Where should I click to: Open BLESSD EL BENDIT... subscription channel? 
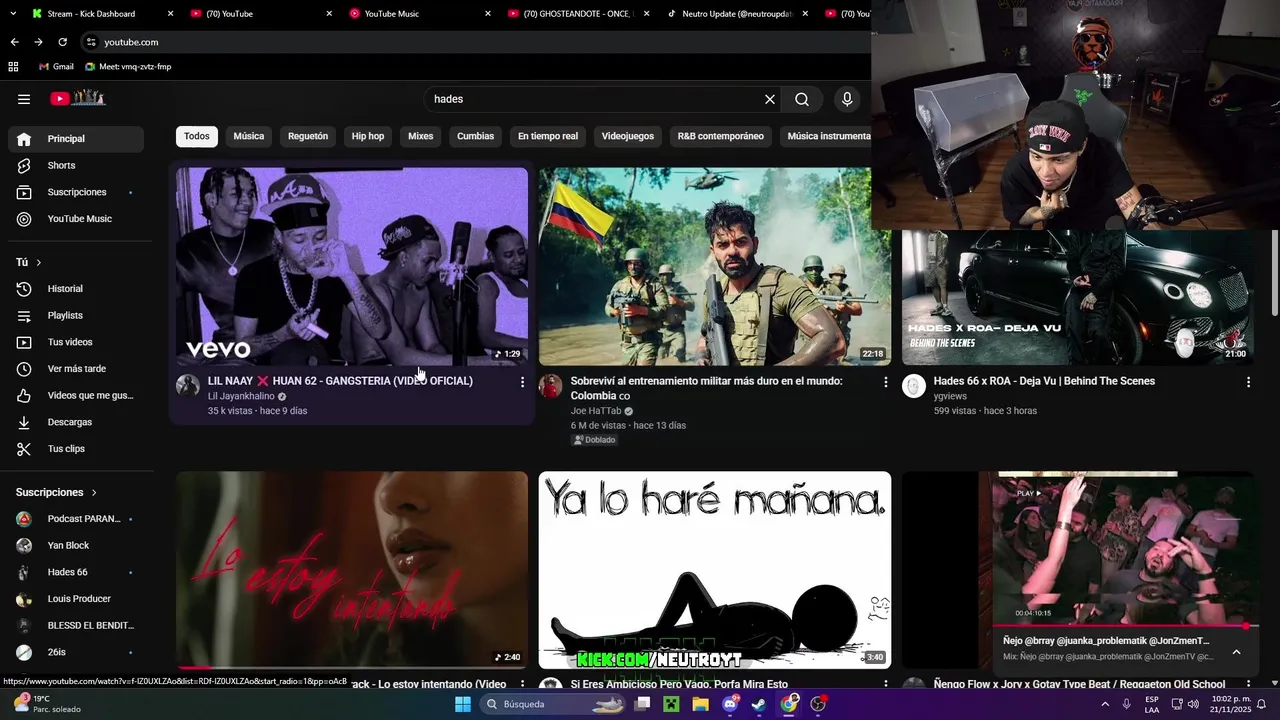[76, 625]
